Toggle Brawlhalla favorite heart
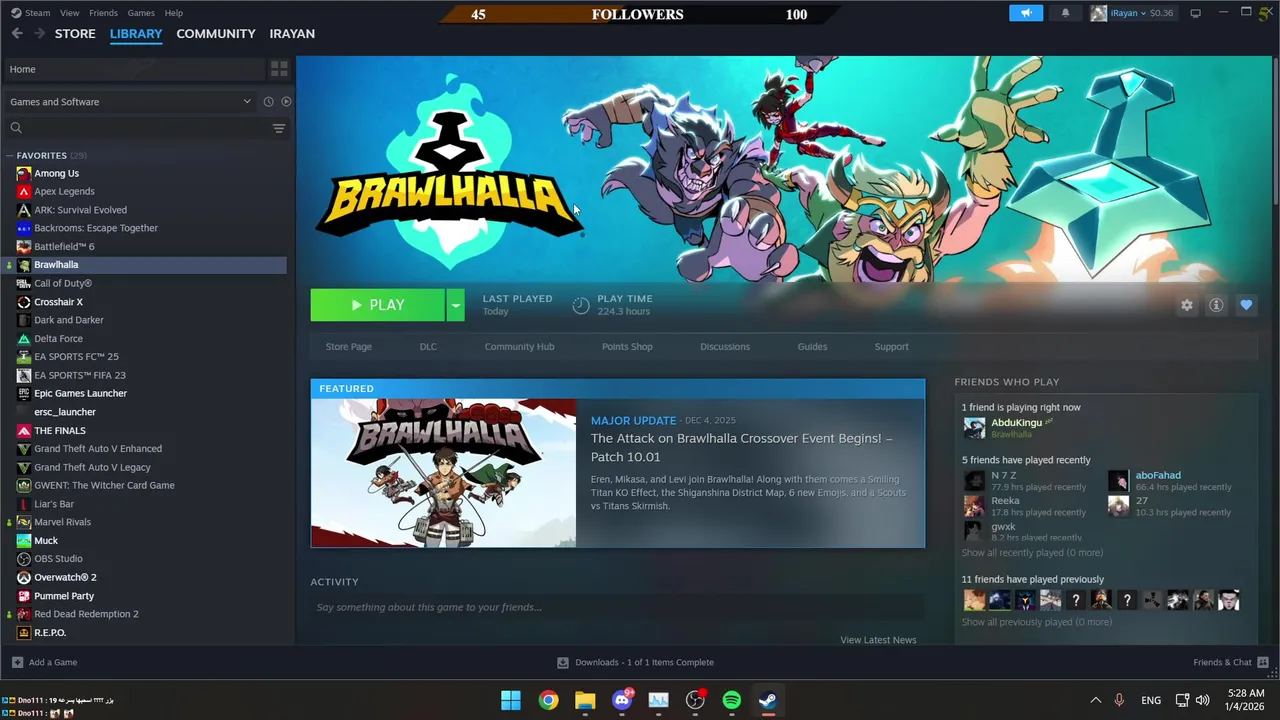The image size is (1280, 720). [x=1246, y=305]
